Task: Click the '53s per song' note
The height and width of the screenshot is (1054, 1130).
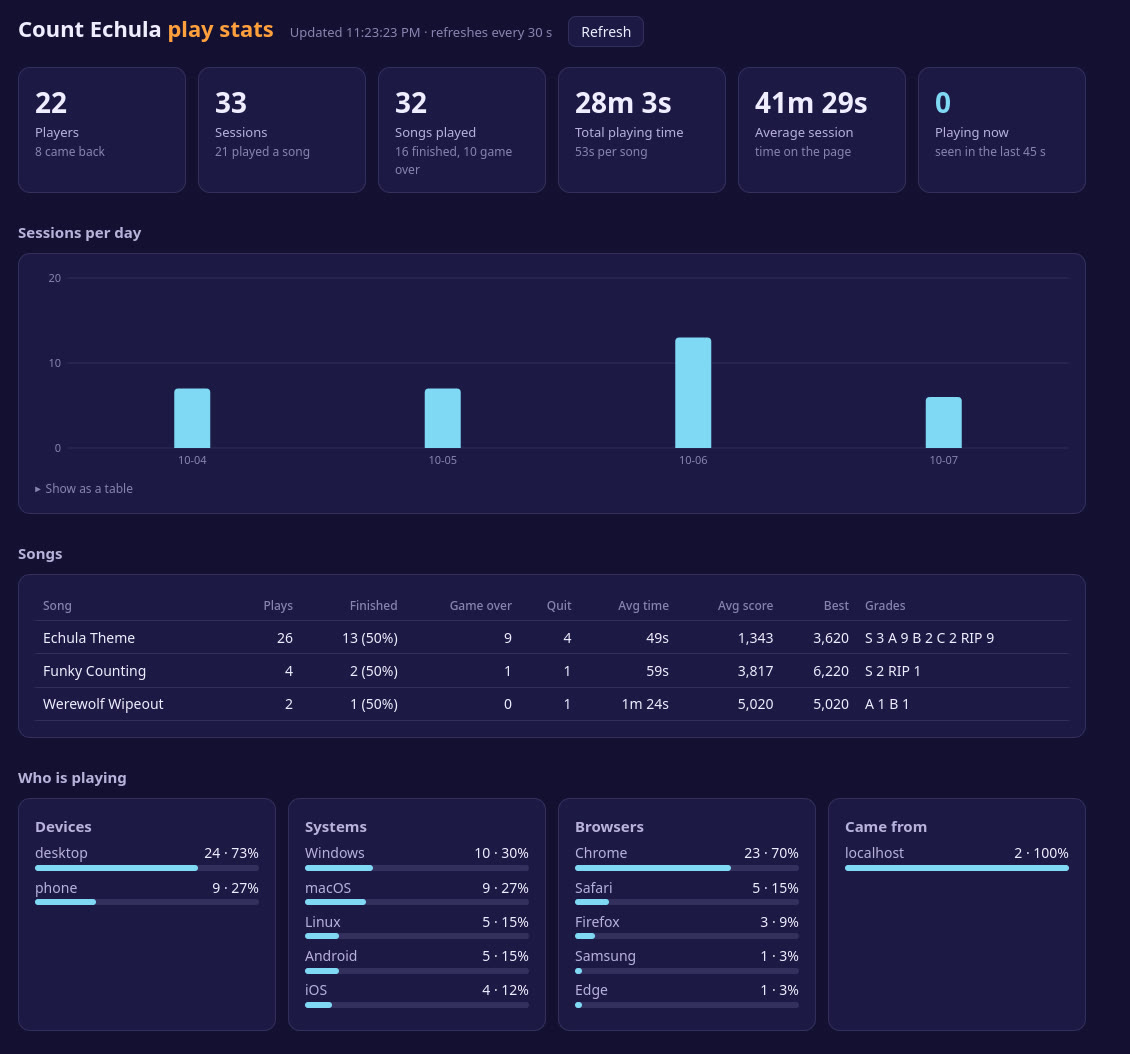Action: click(x=611, y=151)
